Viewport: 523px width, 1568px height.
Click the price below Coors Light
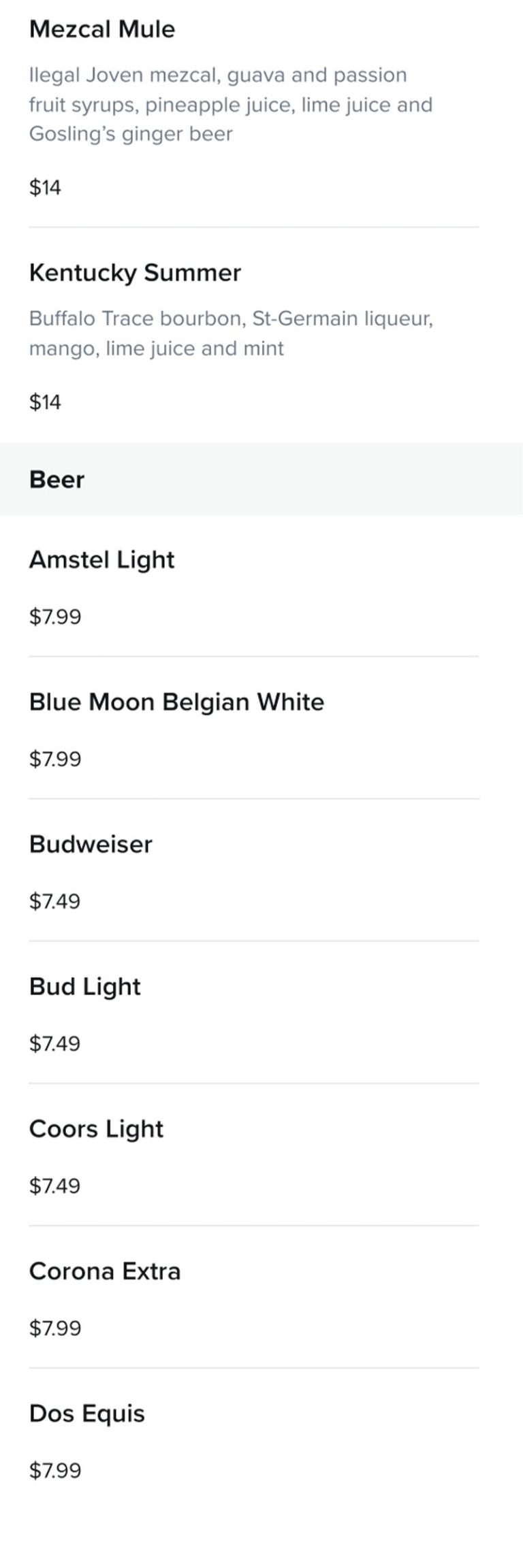pyautogui.click(x=55, y=1186)
